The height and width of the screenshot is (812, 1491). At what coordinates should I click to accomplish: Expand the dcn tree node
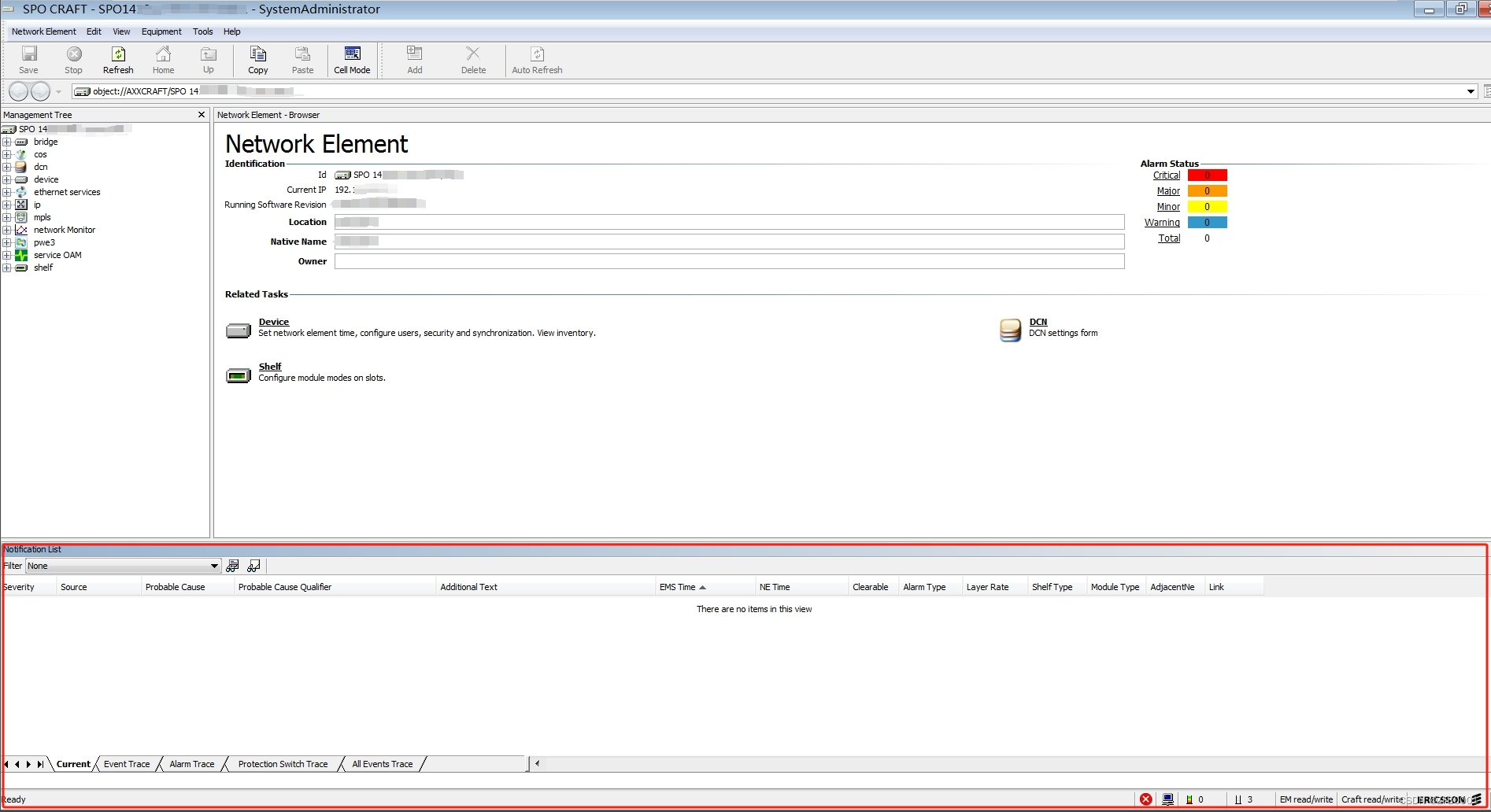[6, 168]
